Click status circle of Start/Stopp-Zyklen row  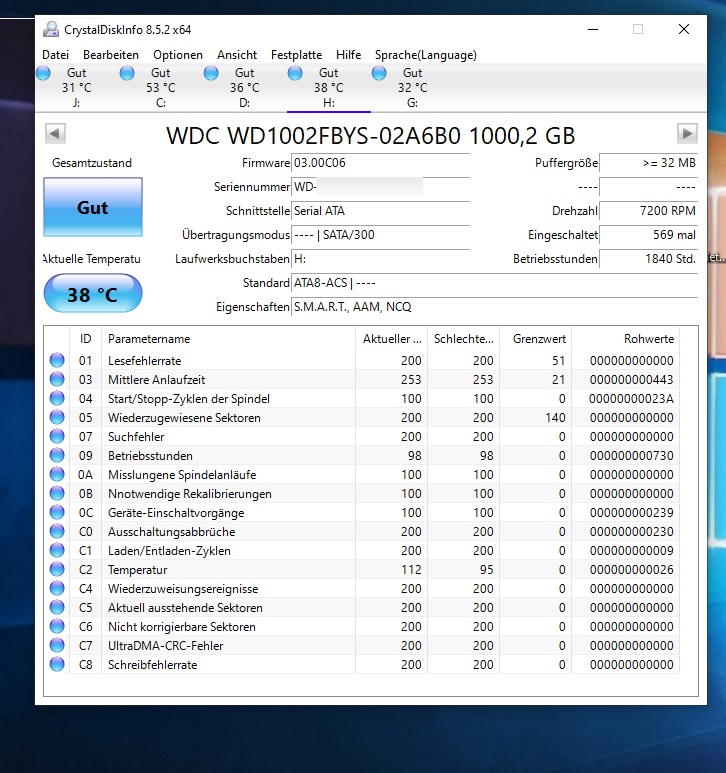(x=57, y=398)
